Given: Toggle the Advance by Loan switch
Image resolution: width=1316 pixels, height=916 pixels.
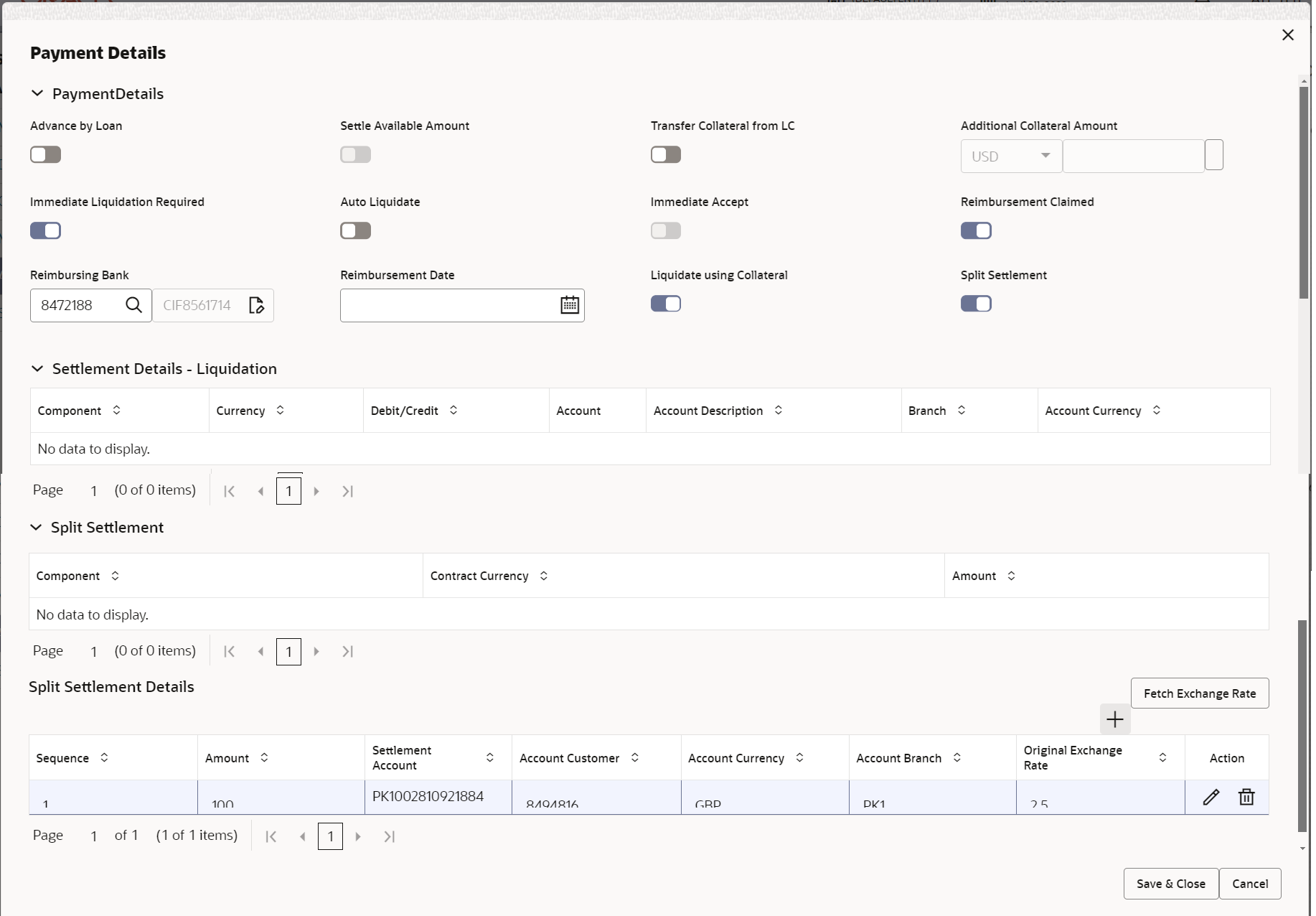Looking at the screenshot, I should pyautogui.click(x=46, y=154).
